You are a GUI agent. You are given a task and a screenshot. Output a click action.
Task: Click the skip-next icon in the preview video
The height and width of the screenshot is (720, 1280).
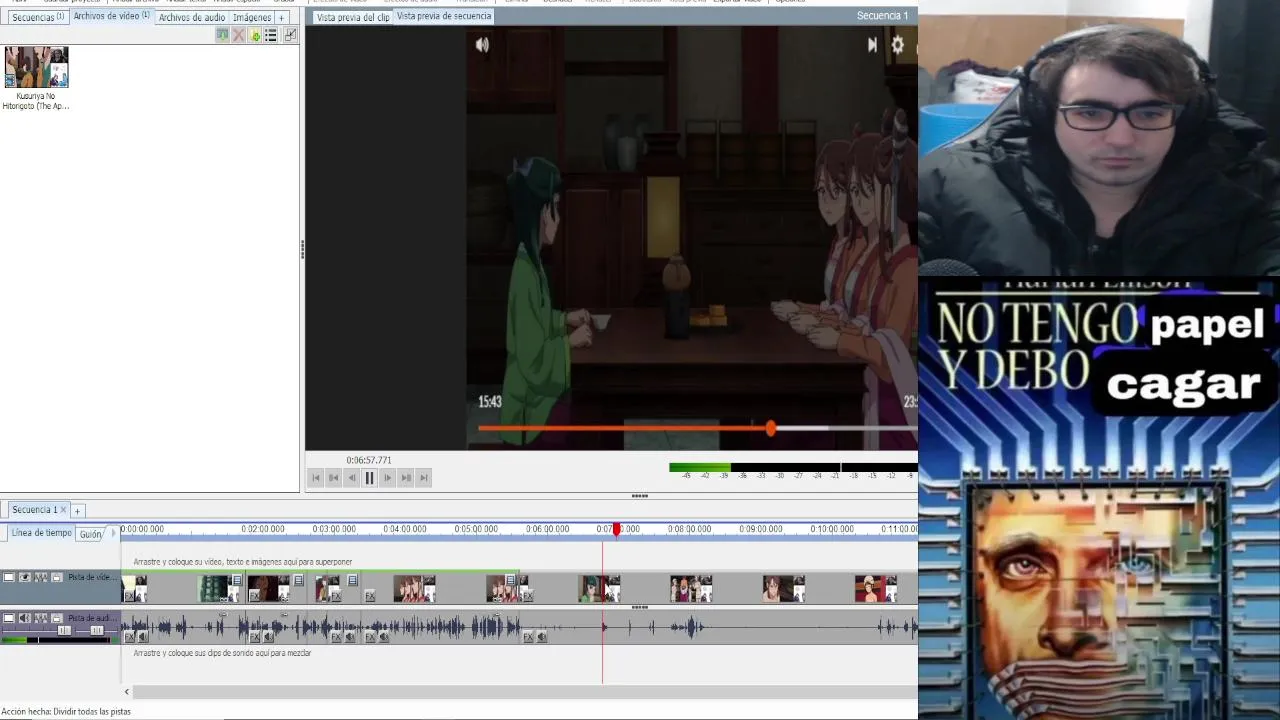point(872,45)
